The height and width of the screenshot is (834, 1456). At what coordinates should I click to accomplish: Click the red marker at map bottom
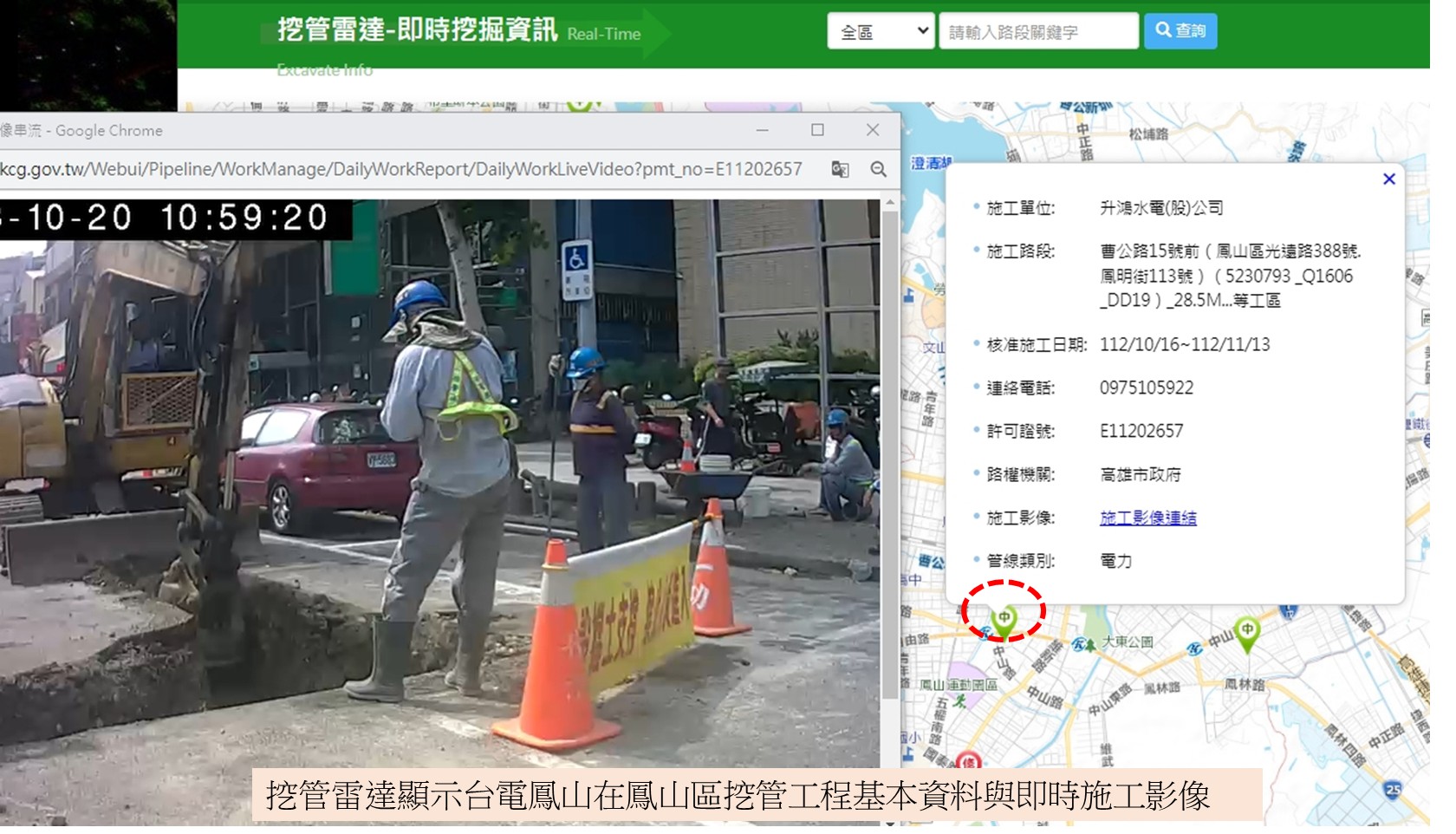pos(968,761)
